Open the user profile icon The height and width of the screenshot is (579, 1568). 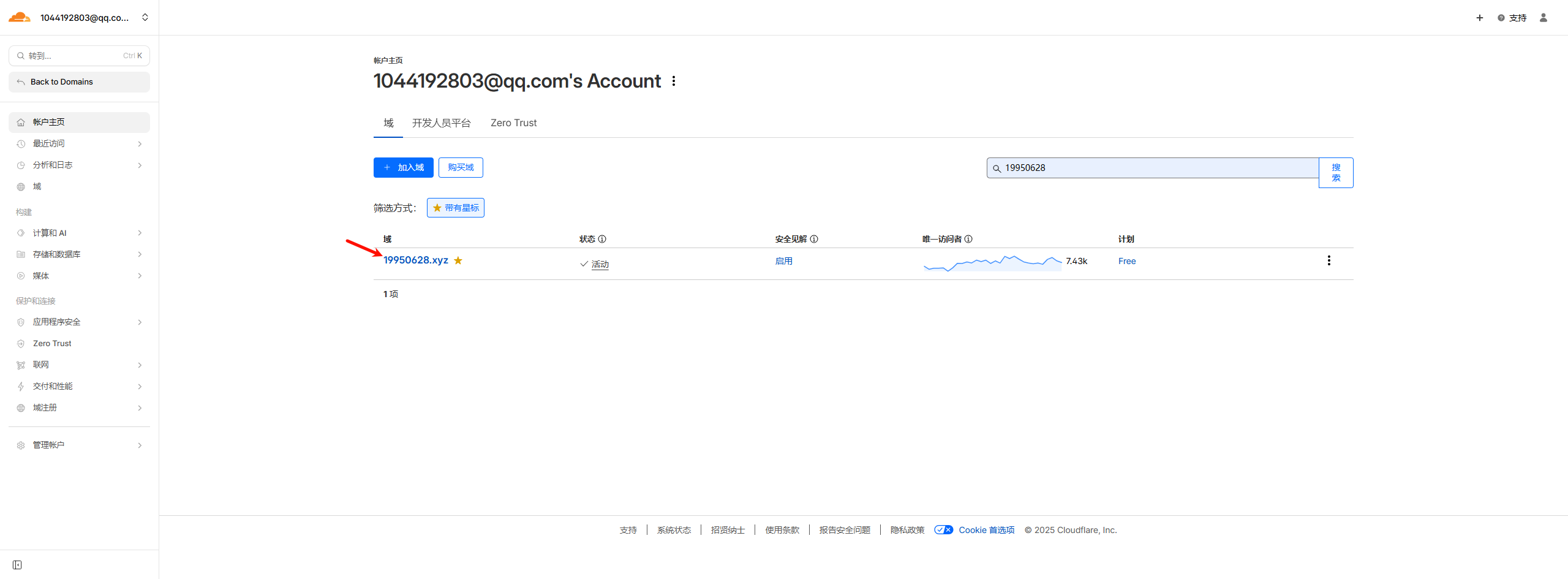pyautogui.click(x=1543, y=18)
